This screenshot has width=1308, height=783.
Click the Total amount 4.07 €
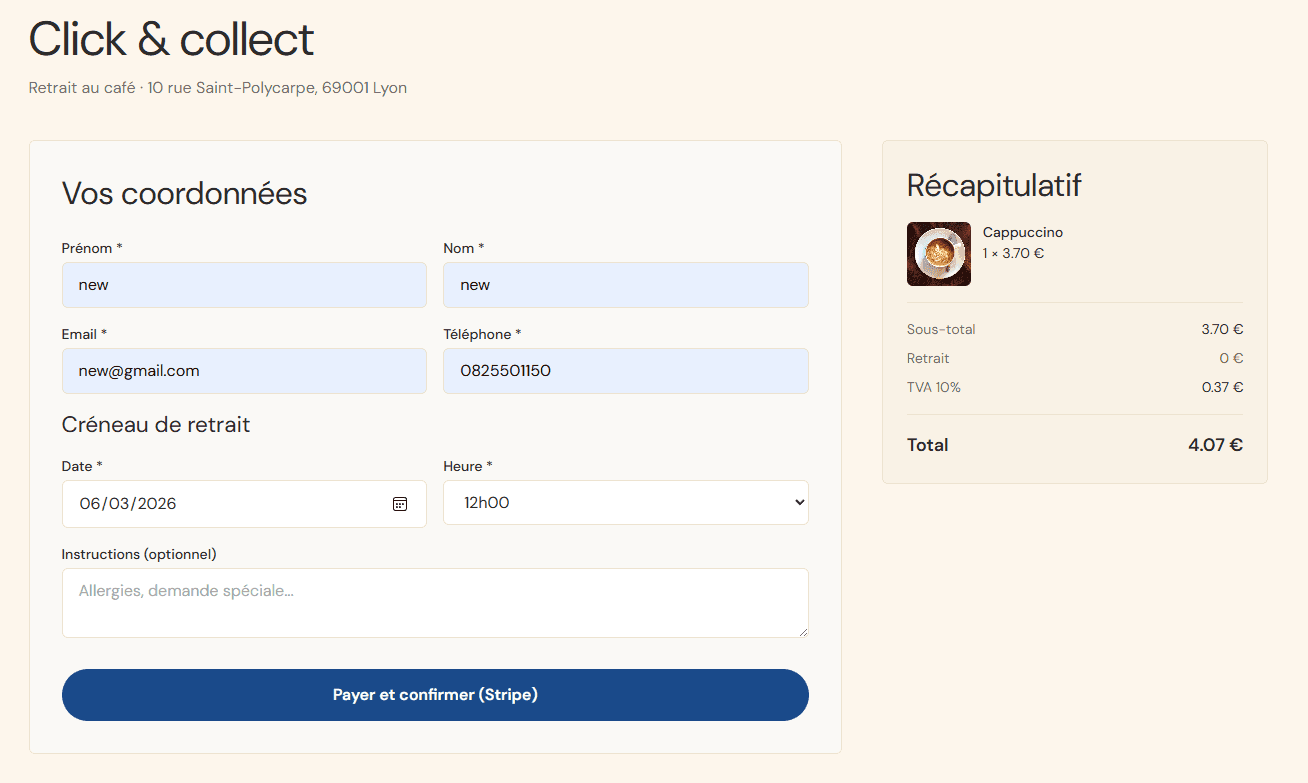click(1215, 445)
